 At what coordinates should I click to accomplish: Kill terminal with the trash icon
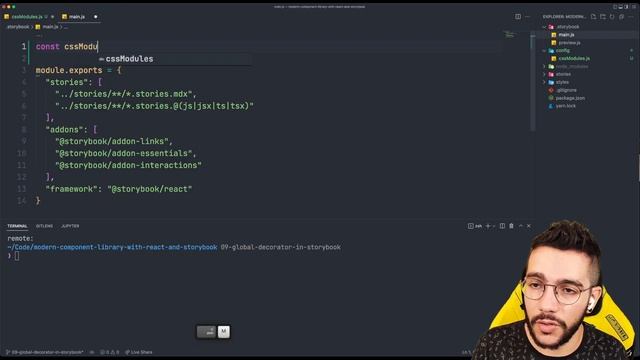point(511,226)
